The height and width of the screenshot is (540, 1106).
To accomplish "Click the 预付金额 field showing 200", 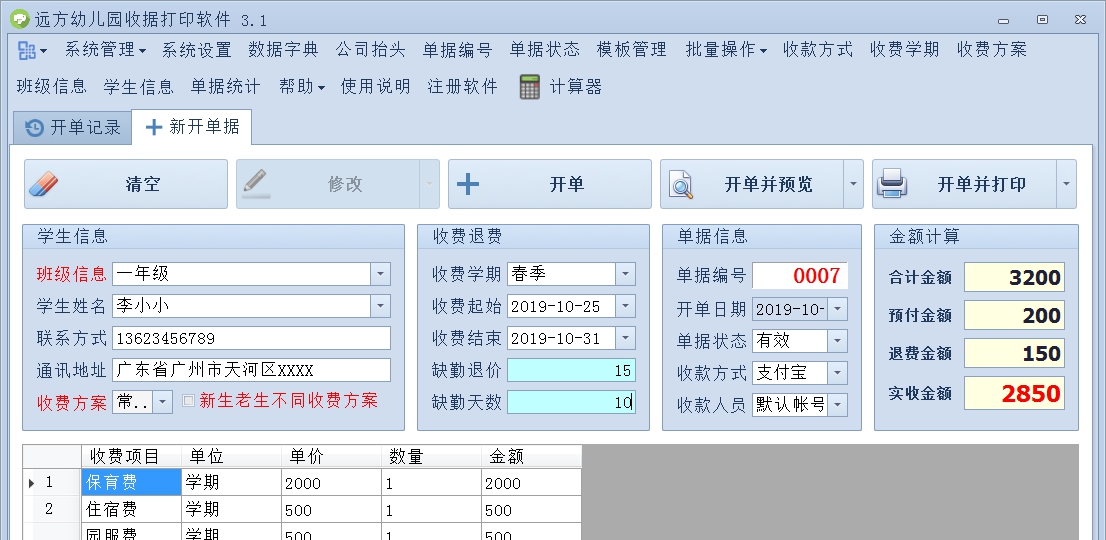I will (x=1014, y=315).
